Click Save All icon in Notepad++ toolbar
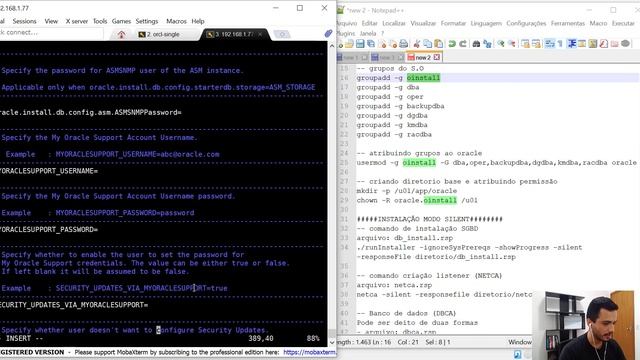 371,44
